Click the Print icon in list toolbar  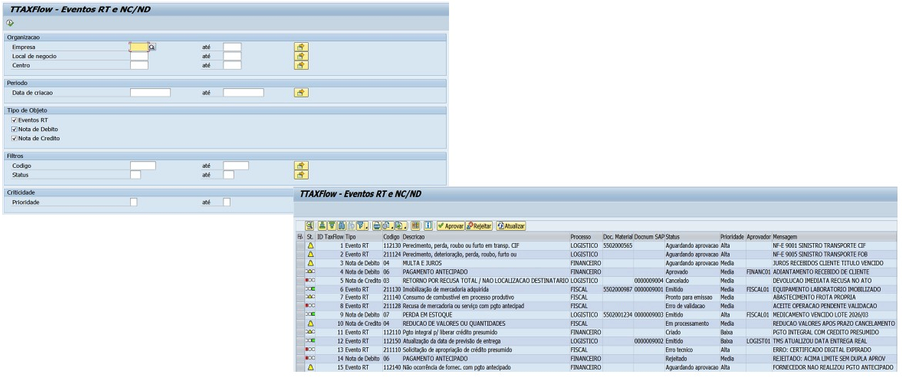tap(377, 226)
